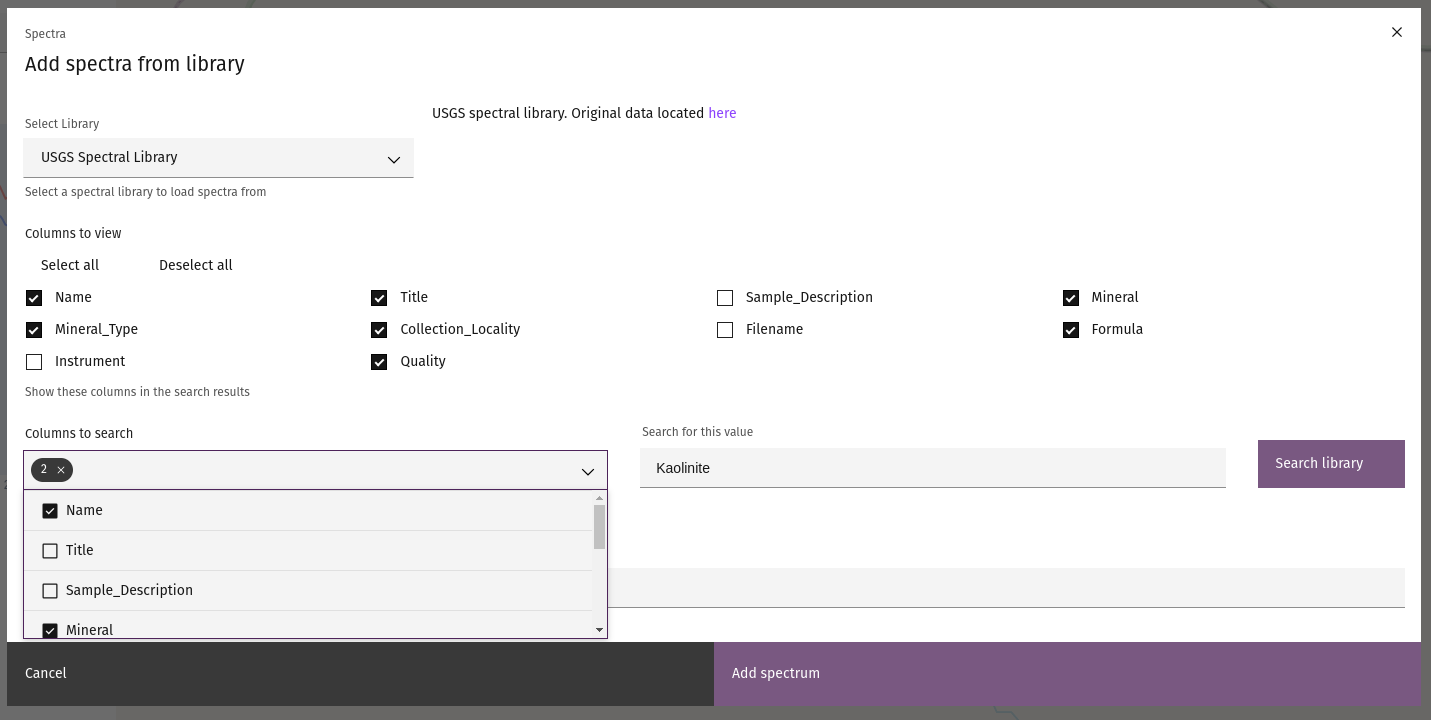Close the Add spectra dialog

[1396, 32]
